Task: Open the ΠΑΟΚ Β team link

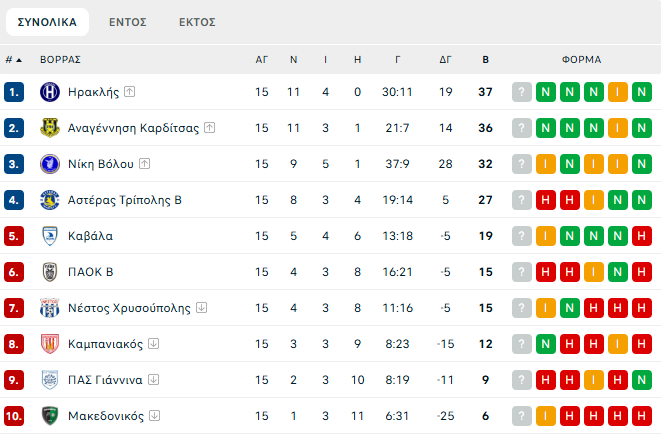Action: pos(90,272)
